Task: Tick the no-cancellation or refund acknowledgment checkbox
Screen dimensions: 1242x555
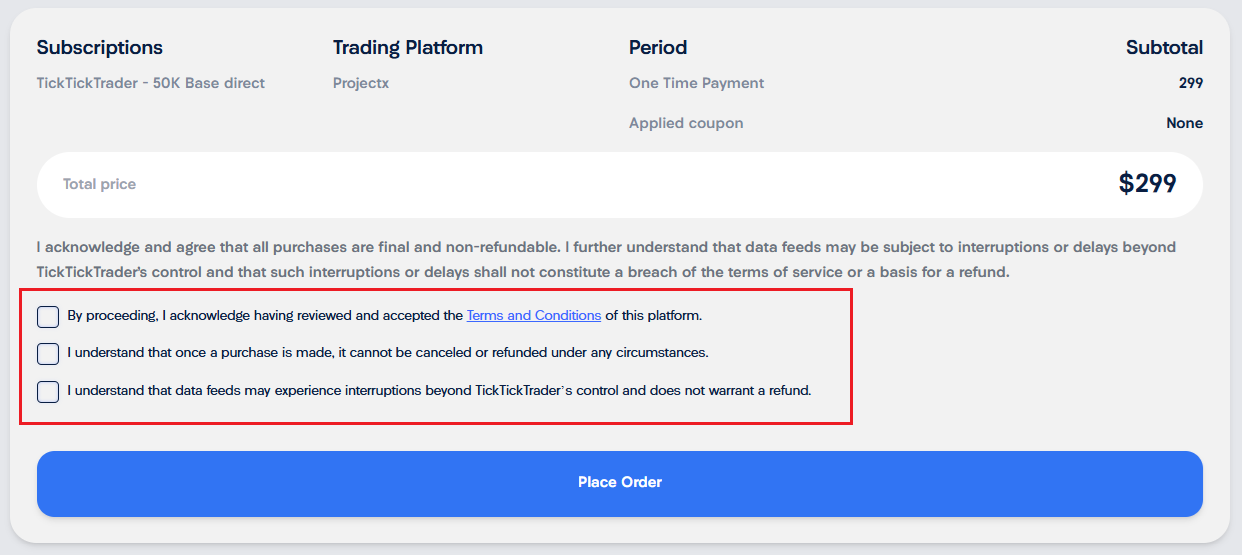Action: (x=48, y=354)
